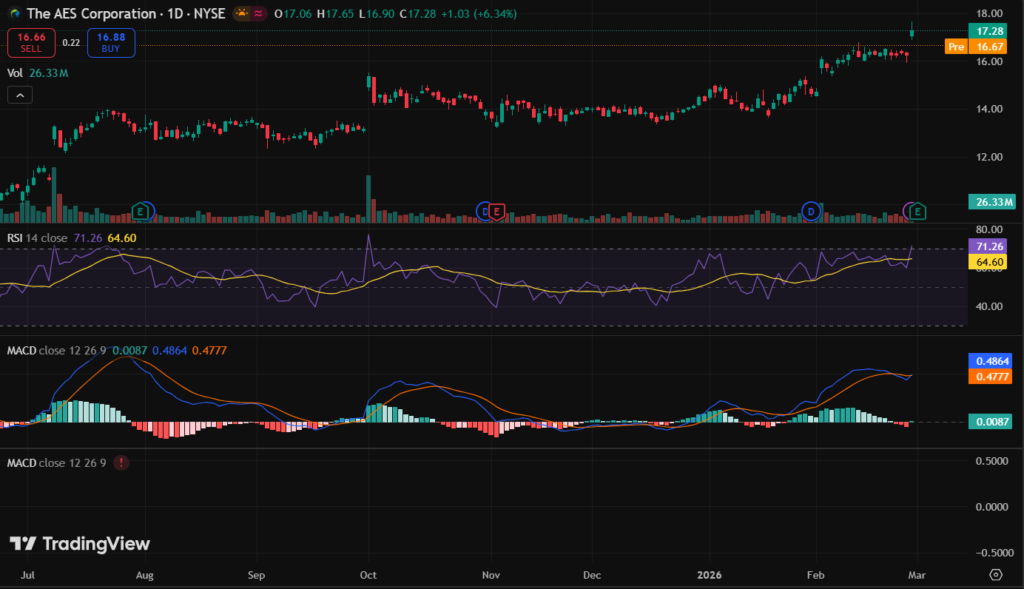Open the TradingView logo link
The height and width of the screenshot is (589, 1024).
pyautogui.click(x=80, y=544)
